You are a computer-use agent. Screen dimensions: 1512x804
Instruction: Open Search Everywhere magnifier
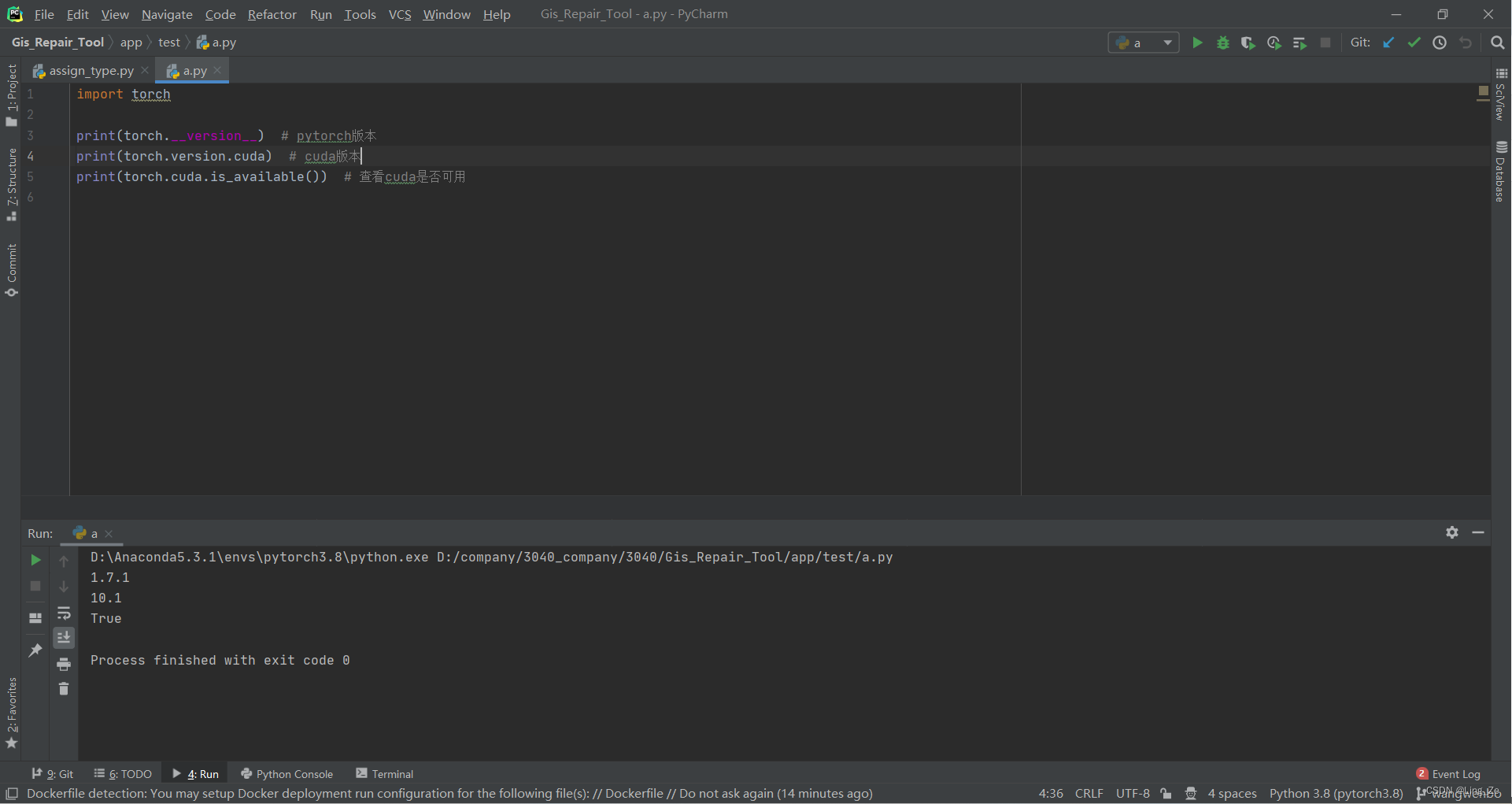1497,43
